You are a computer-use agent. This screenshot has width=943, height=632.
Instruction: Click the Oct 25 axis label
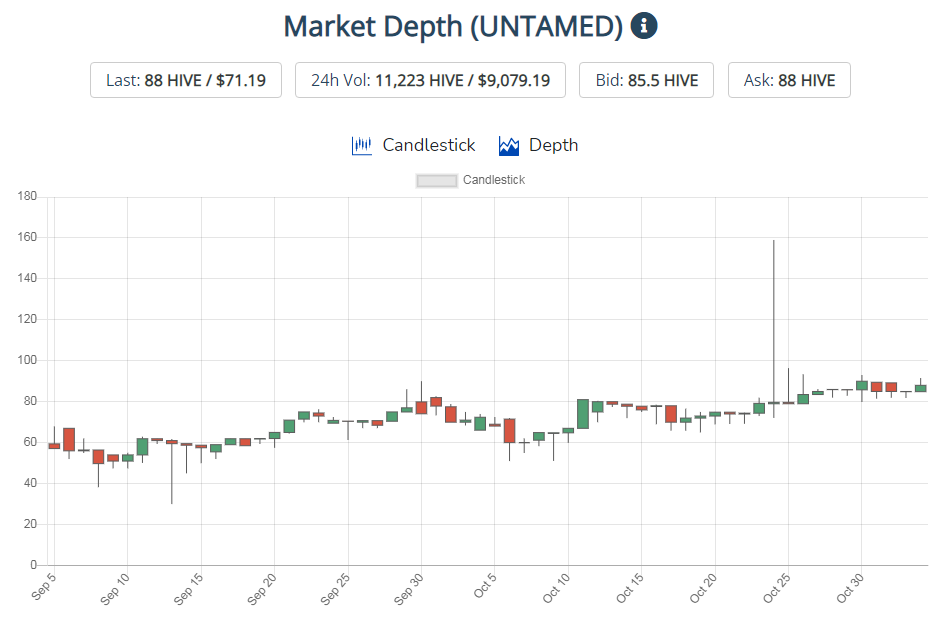[776, 589]
